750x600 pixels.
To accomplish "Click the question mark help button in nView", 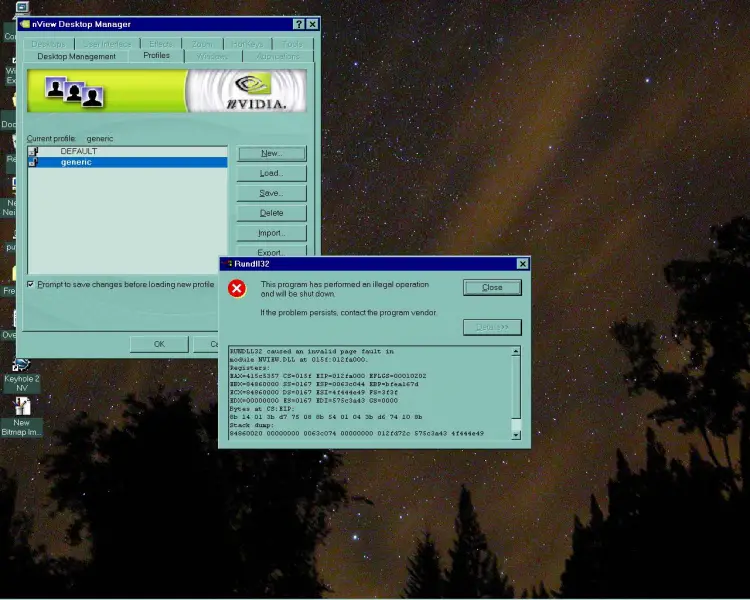I will [298, 24].
